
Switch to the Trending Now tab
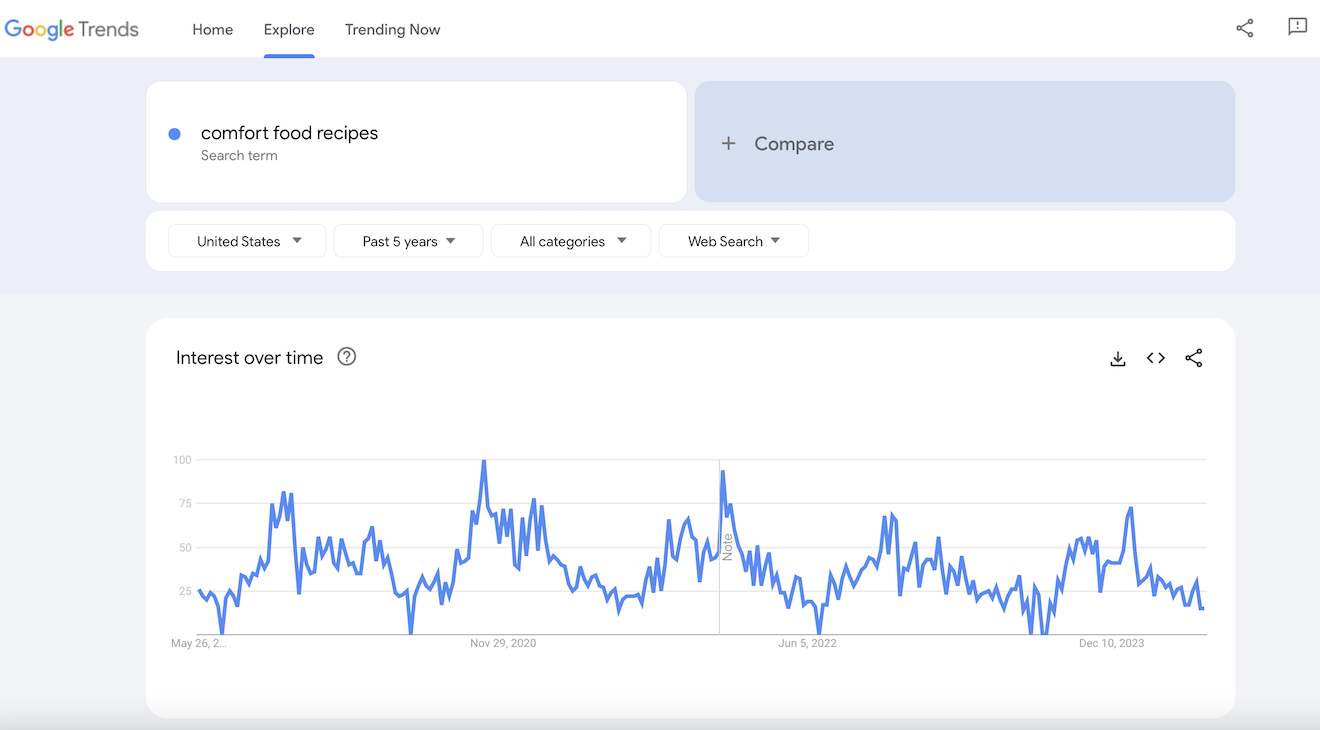pos(392,29)
